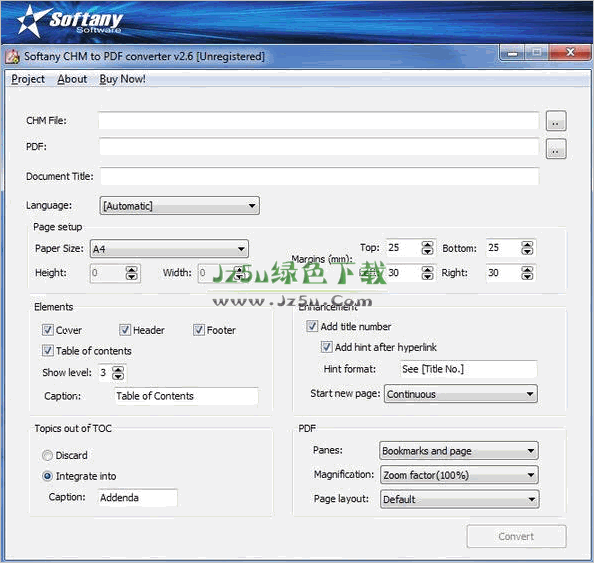Adjust the Left margin spinner

click(x=427, y=273)
